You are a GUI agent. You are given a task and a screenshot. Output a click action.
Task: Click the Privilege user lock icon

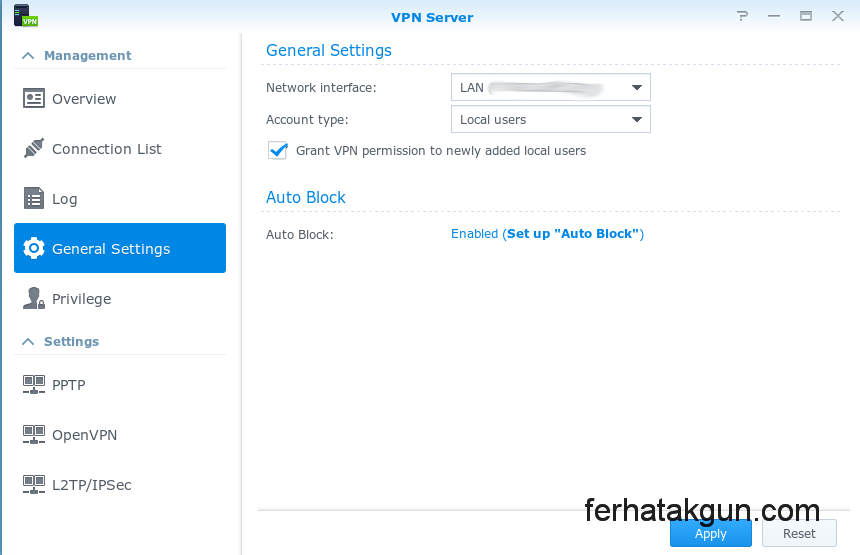33,298
